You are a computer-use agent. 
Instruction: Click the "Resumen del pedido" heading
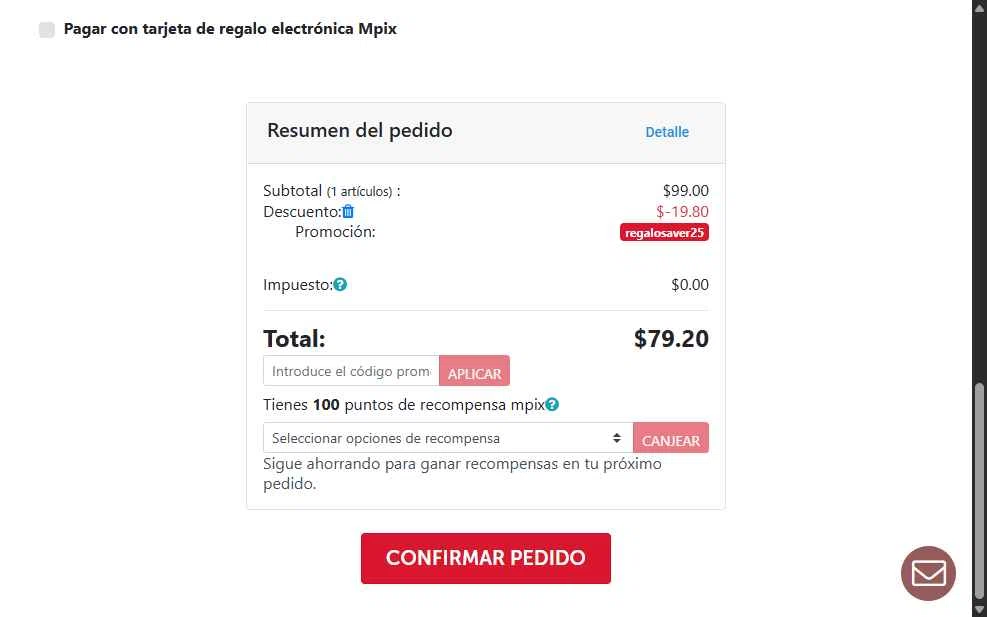pos(360,131)
